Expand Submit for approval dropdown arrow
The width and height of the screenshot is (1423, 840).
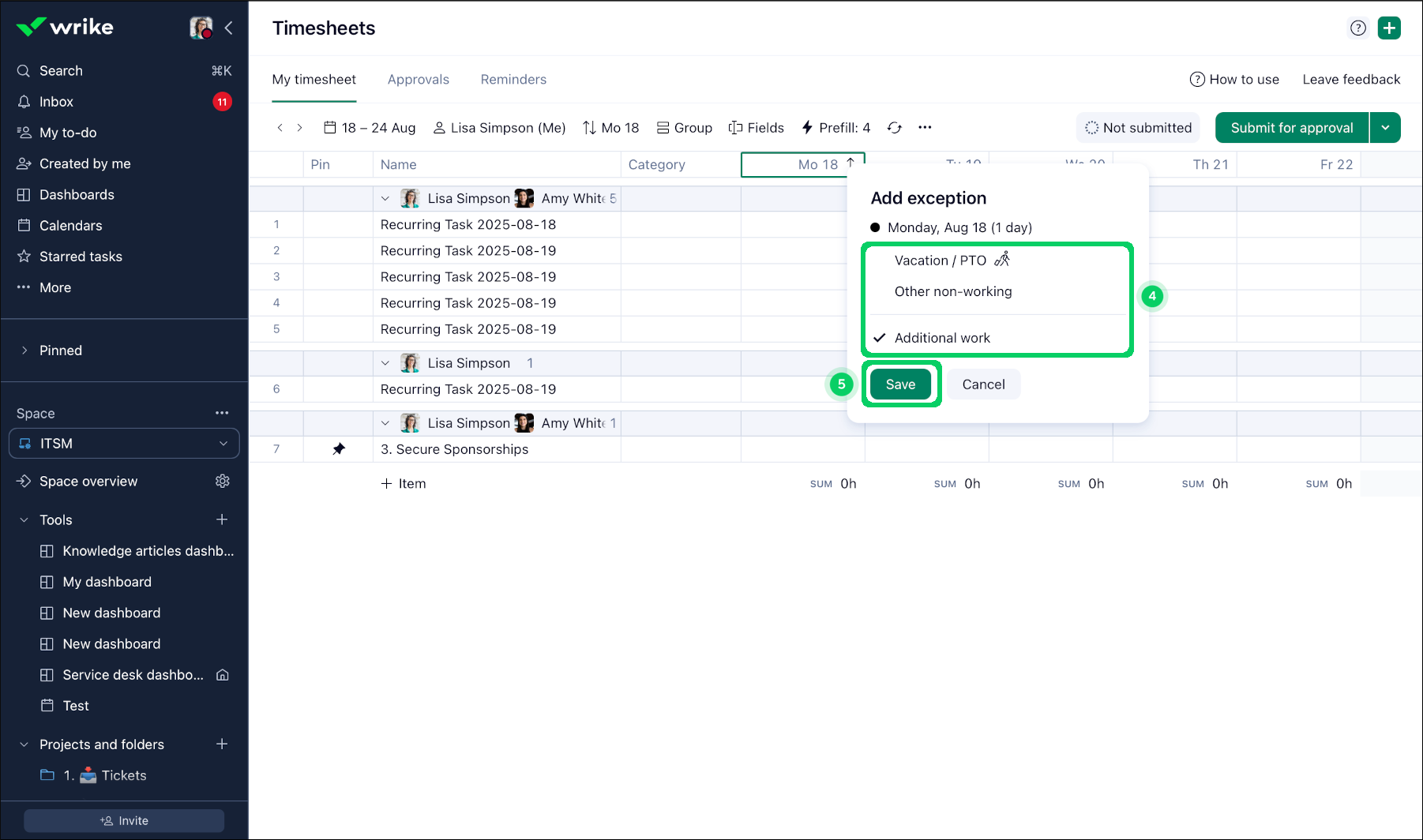[1385, 128]
